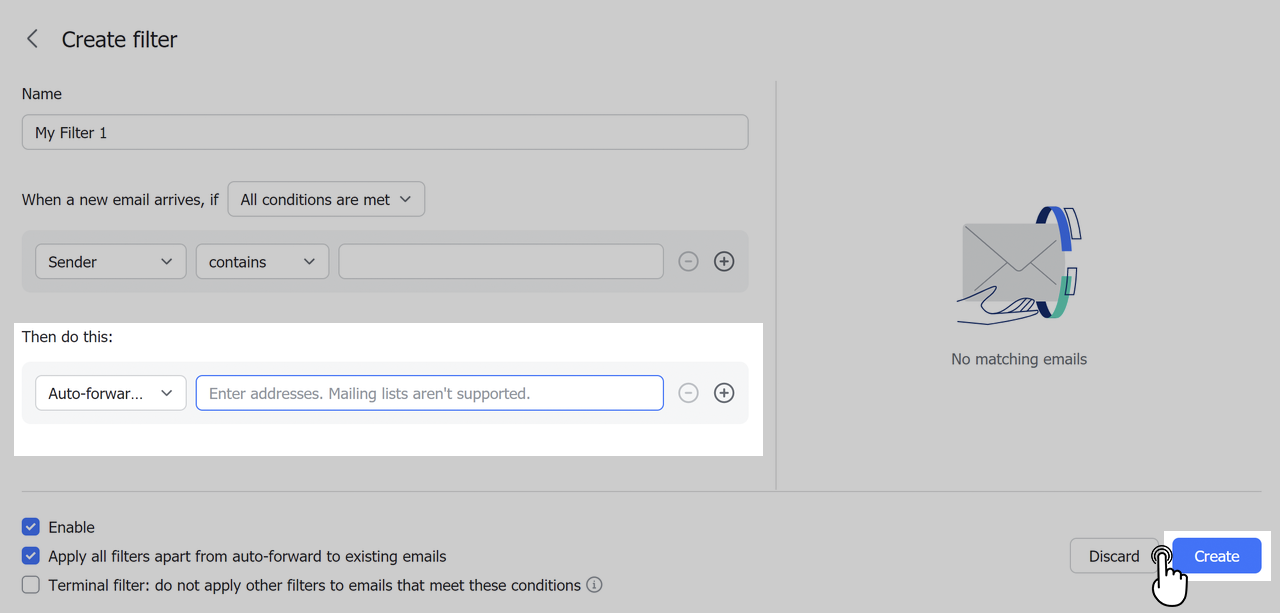Remove the Auto-forward action row
The height and width of the screenshot is (613, 1280).
coord(688,392)
